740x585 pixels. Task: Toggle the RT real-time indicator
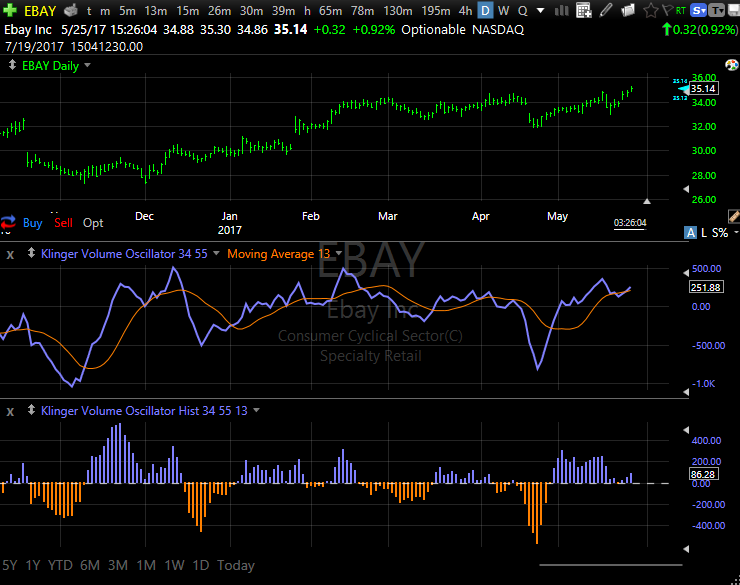tap(681, 10)
